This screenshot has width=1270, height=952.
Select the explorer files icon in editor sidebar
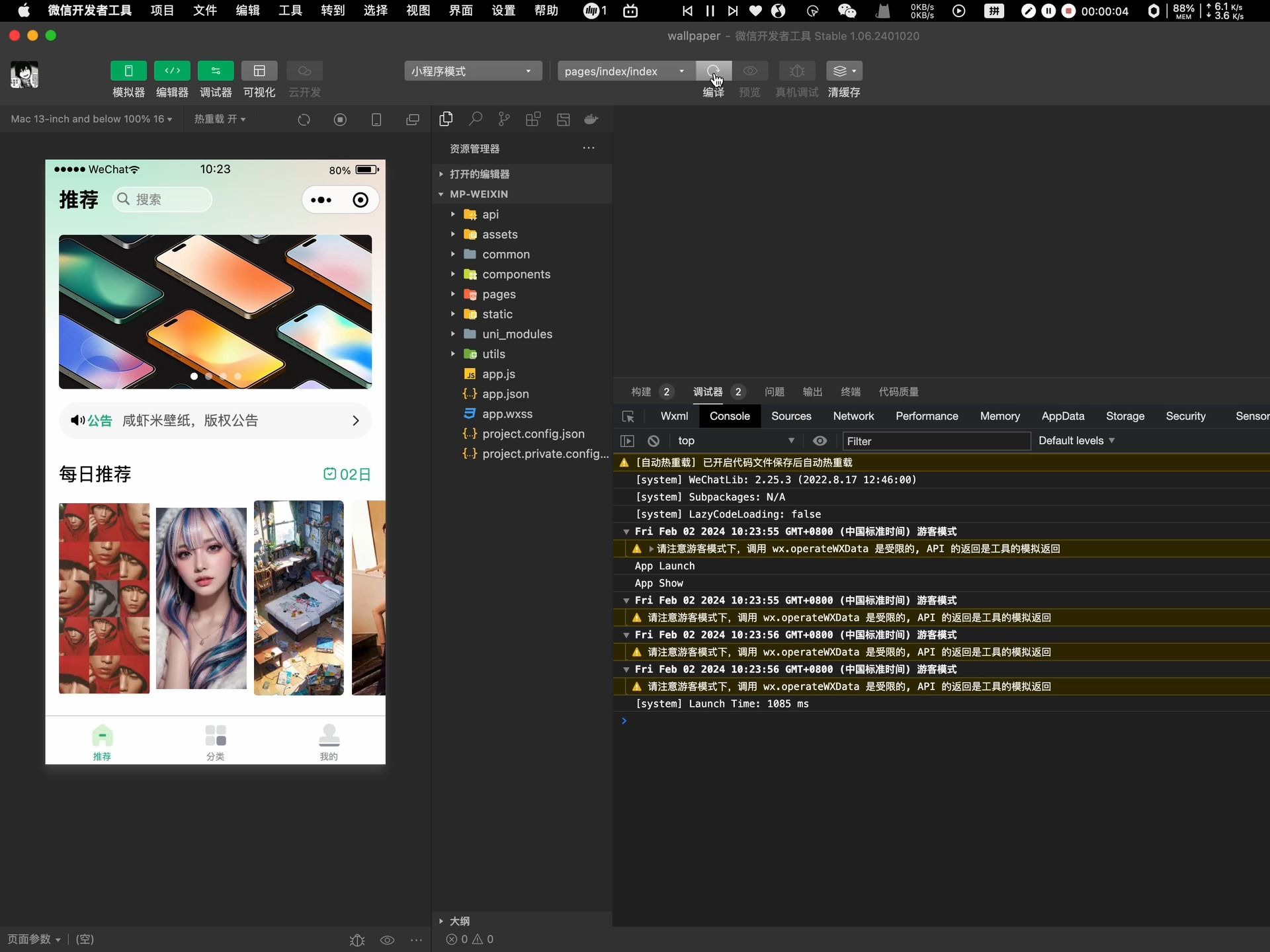(x=446, y=119)
